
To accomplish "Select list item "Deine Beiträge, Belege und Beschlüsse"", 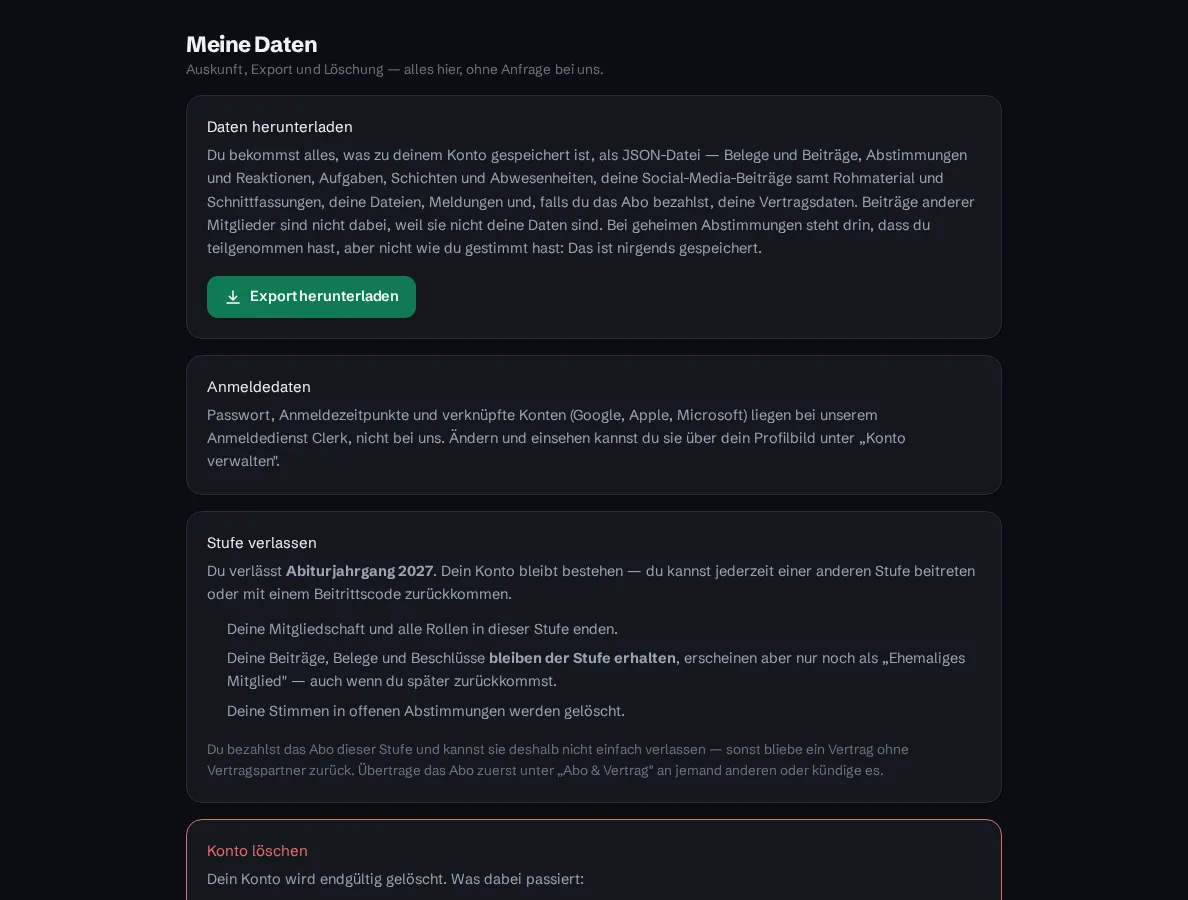I will click(x=596, y=669).
